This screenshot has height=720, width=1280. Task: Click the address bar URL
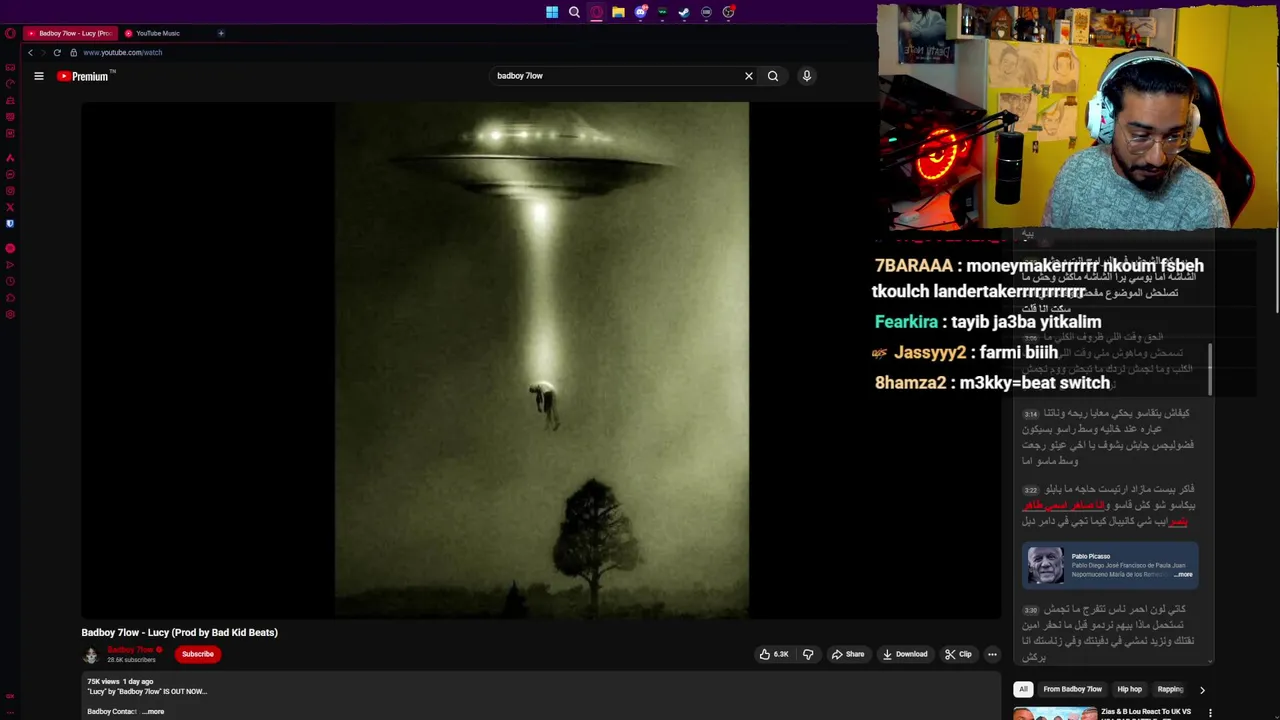[x=122, y=52]
